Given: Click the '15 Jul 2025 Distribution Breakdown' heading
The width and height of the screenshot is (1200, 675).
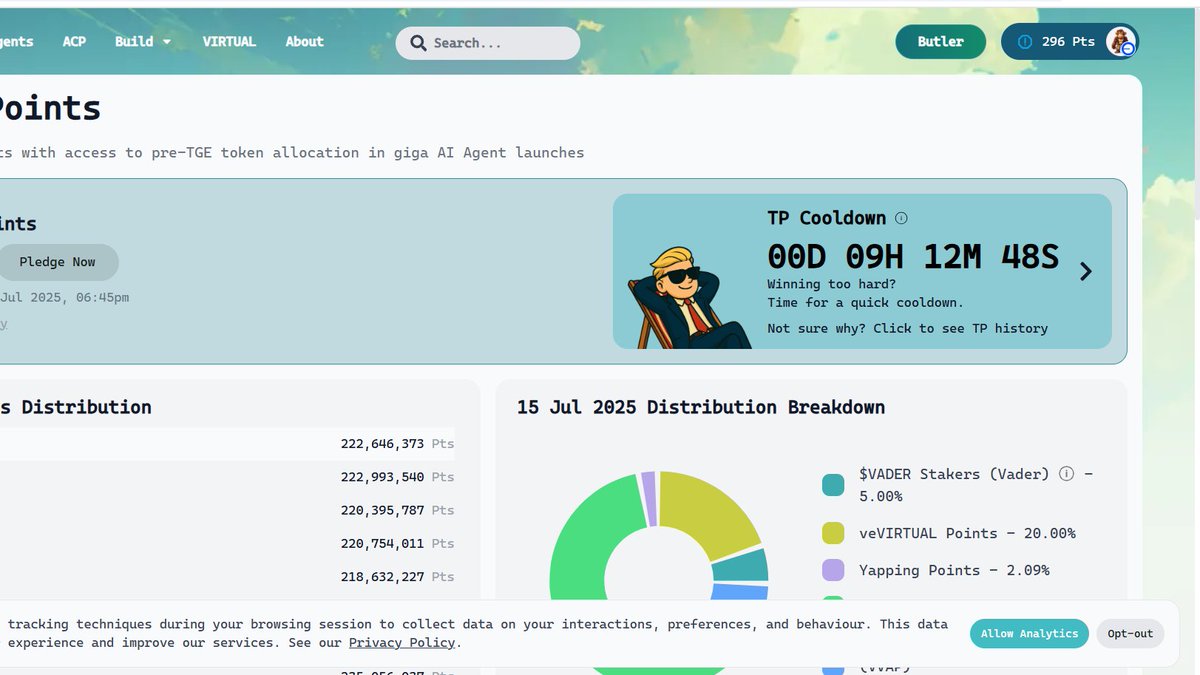Looking at the screenshot, I should 700,407.
